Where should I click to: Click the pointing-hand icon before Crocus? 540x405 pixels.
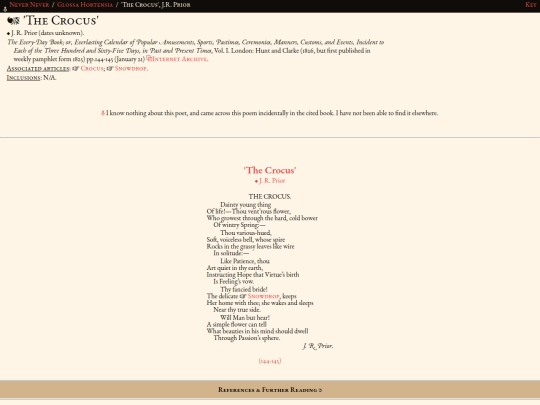pos(75,68)
